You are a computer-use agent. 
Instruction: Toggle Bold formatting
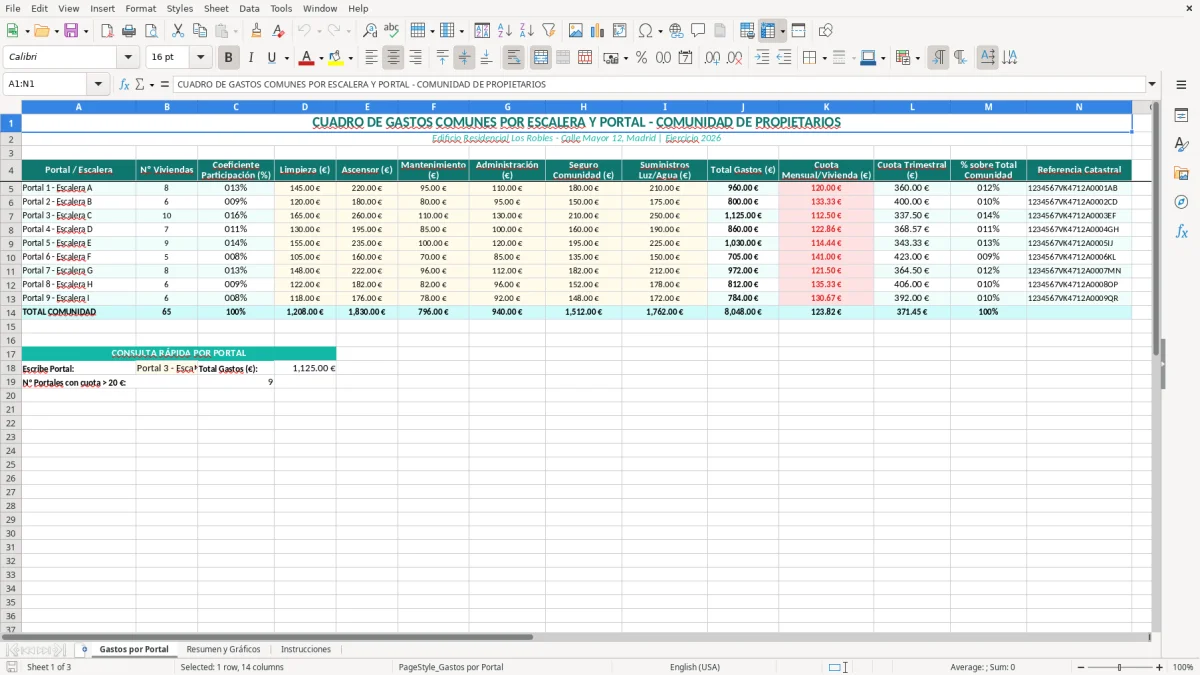[x=229, y=58]
